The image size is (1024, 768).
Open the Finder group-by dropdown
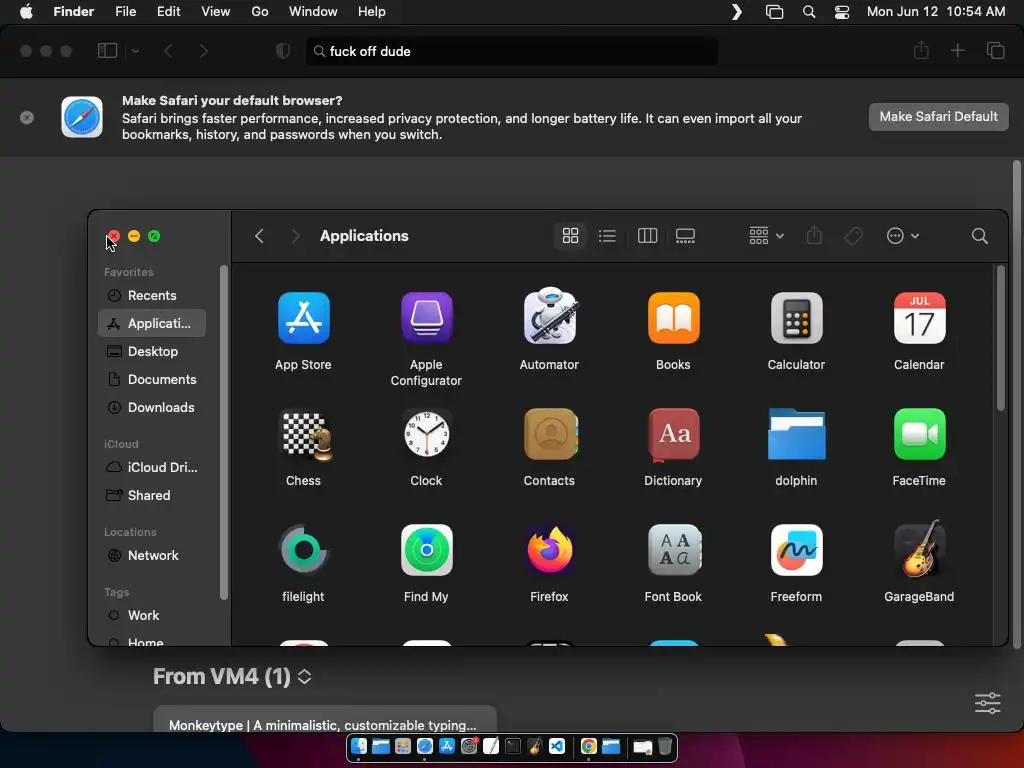point(766,236)
